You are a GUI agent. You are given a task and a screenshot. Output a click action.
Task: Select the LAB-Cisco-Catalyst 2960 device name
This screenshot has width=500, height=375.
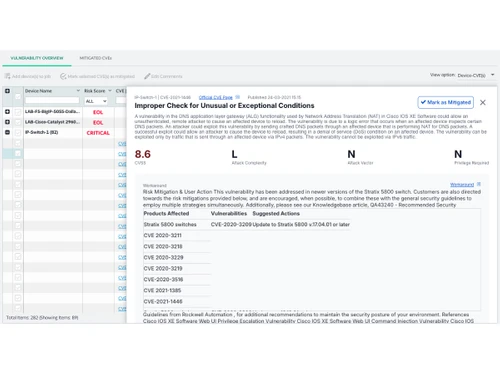click(x=52, y=122)
